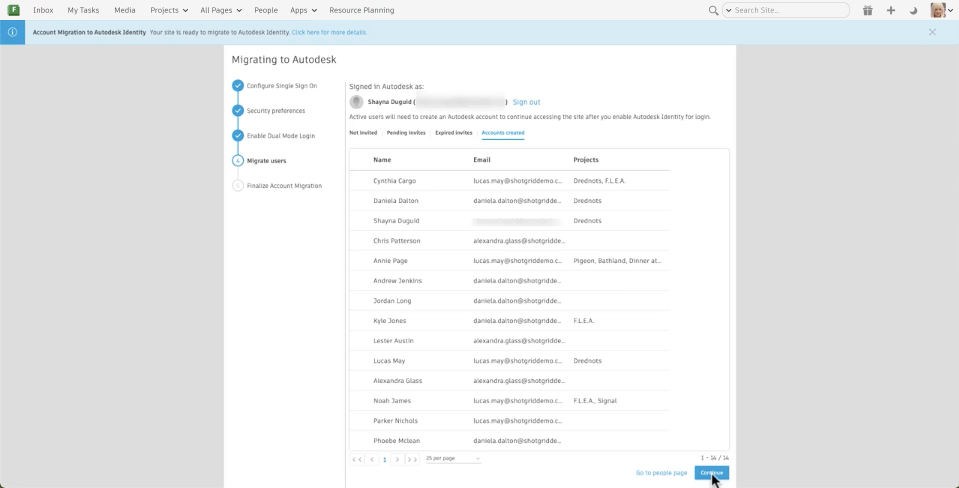Click the Alexandra Glass row name
959x488 pixels.
(398, 380)
